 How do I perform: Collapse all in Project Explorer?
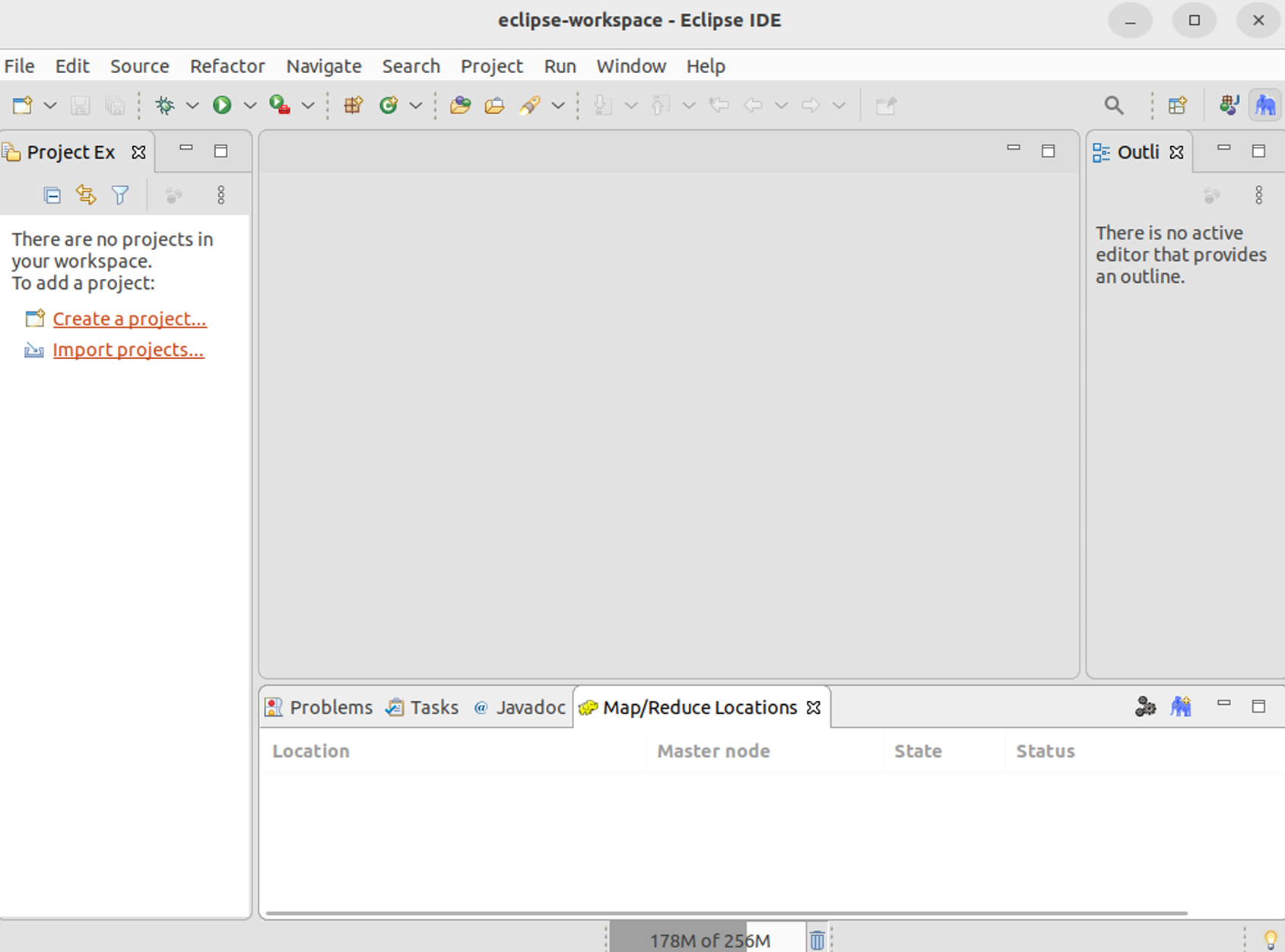pos(52,195)
